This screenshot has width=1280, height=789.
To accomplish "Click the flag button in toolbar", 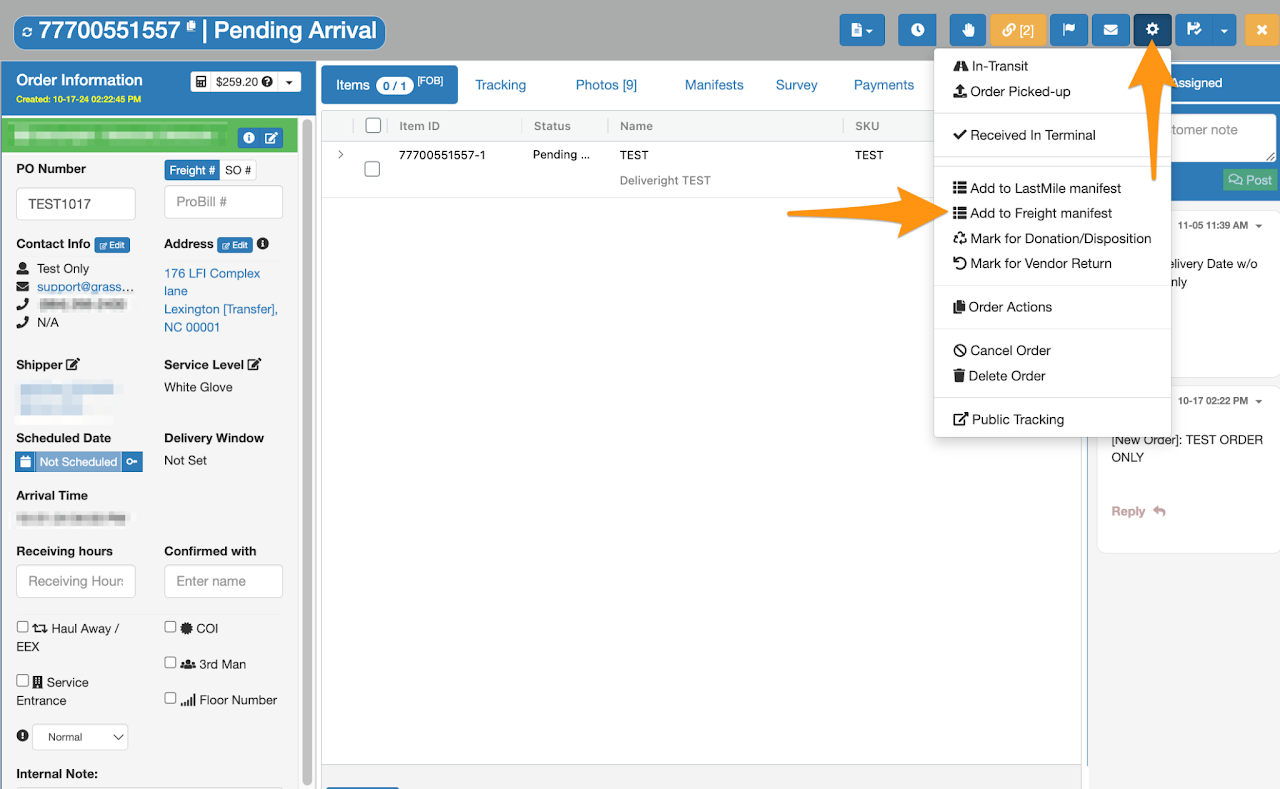I will 1069,30.
